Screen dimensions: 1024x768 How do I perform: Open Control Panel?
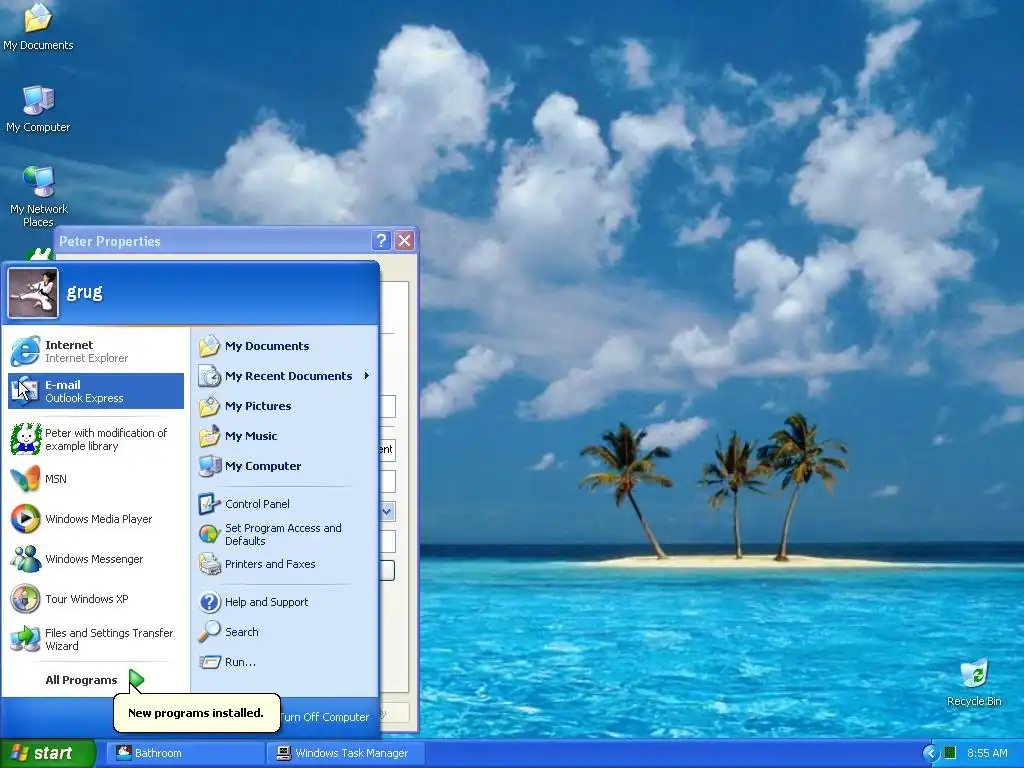click(x=285, y=504)
